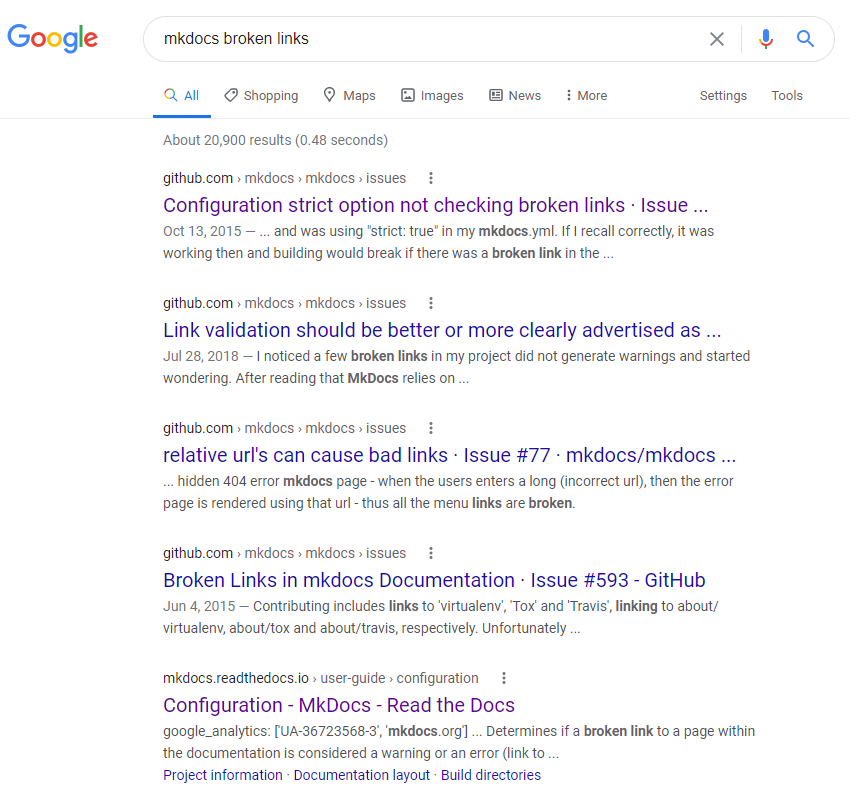Screen dimensions: 850x794
Task: Start a voice search with the microphone icon
Action: click(x=765, y=38)
